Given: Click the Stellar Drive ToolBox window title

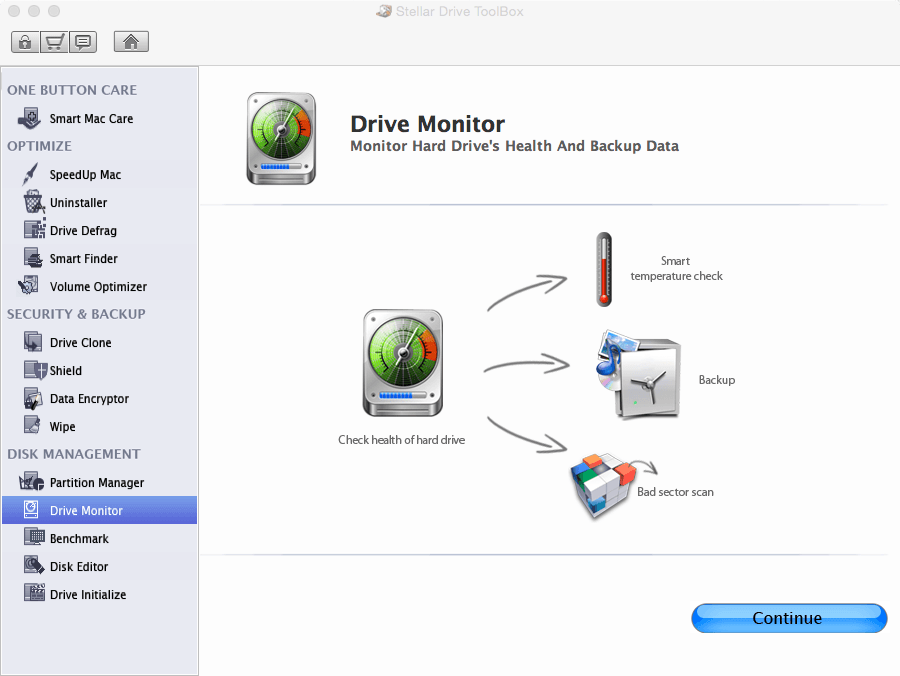Looking at the screenshot, I should tap(459, 11).
